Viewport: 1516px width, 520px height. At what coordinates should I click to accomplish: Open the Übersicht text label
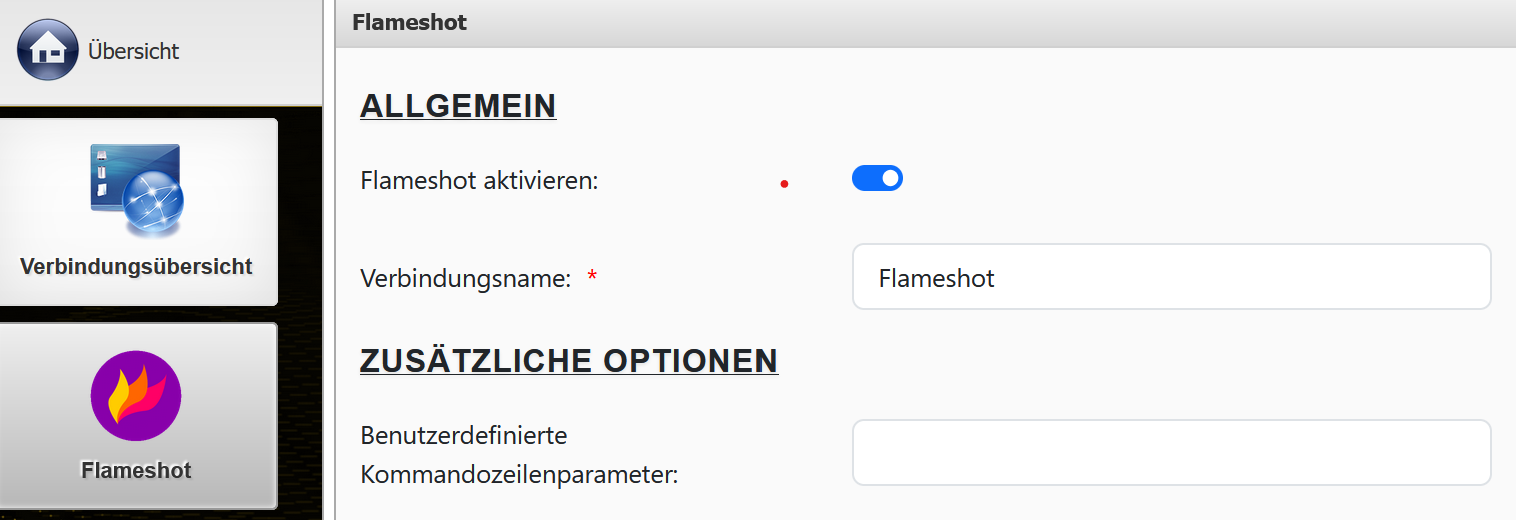(x=133, y=51)
